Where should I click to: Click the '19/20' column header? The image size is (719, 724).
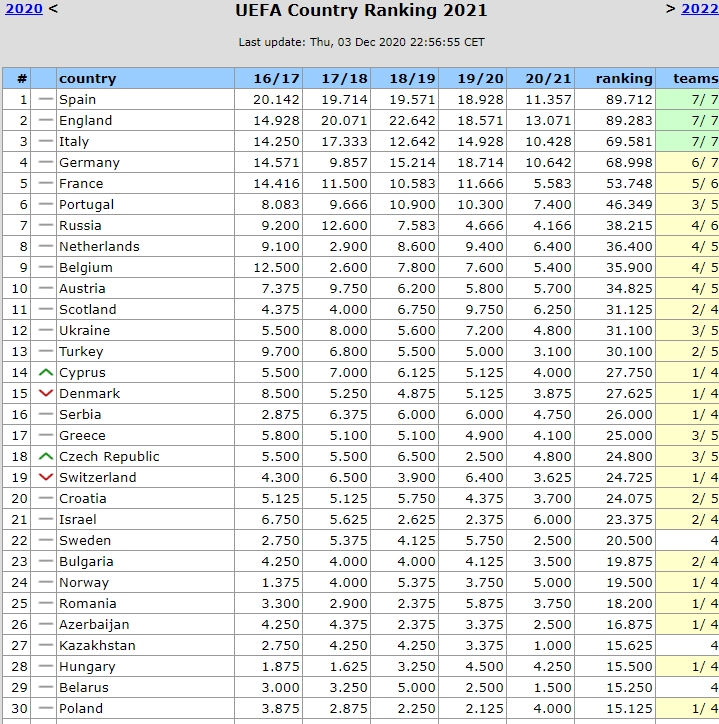point(472,78)
